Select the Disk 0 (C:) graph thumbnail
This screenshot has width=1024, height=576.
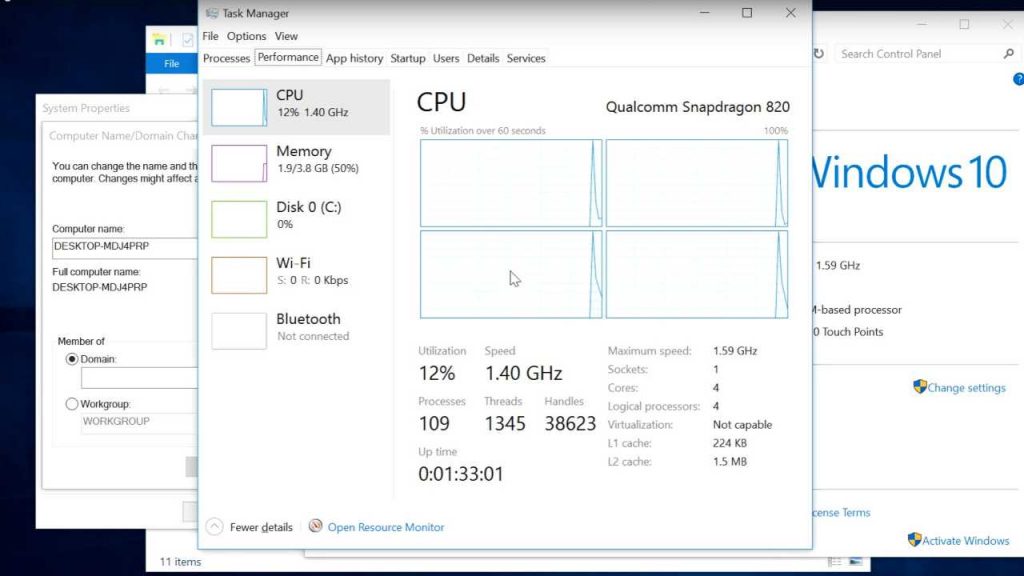(239, 219)
